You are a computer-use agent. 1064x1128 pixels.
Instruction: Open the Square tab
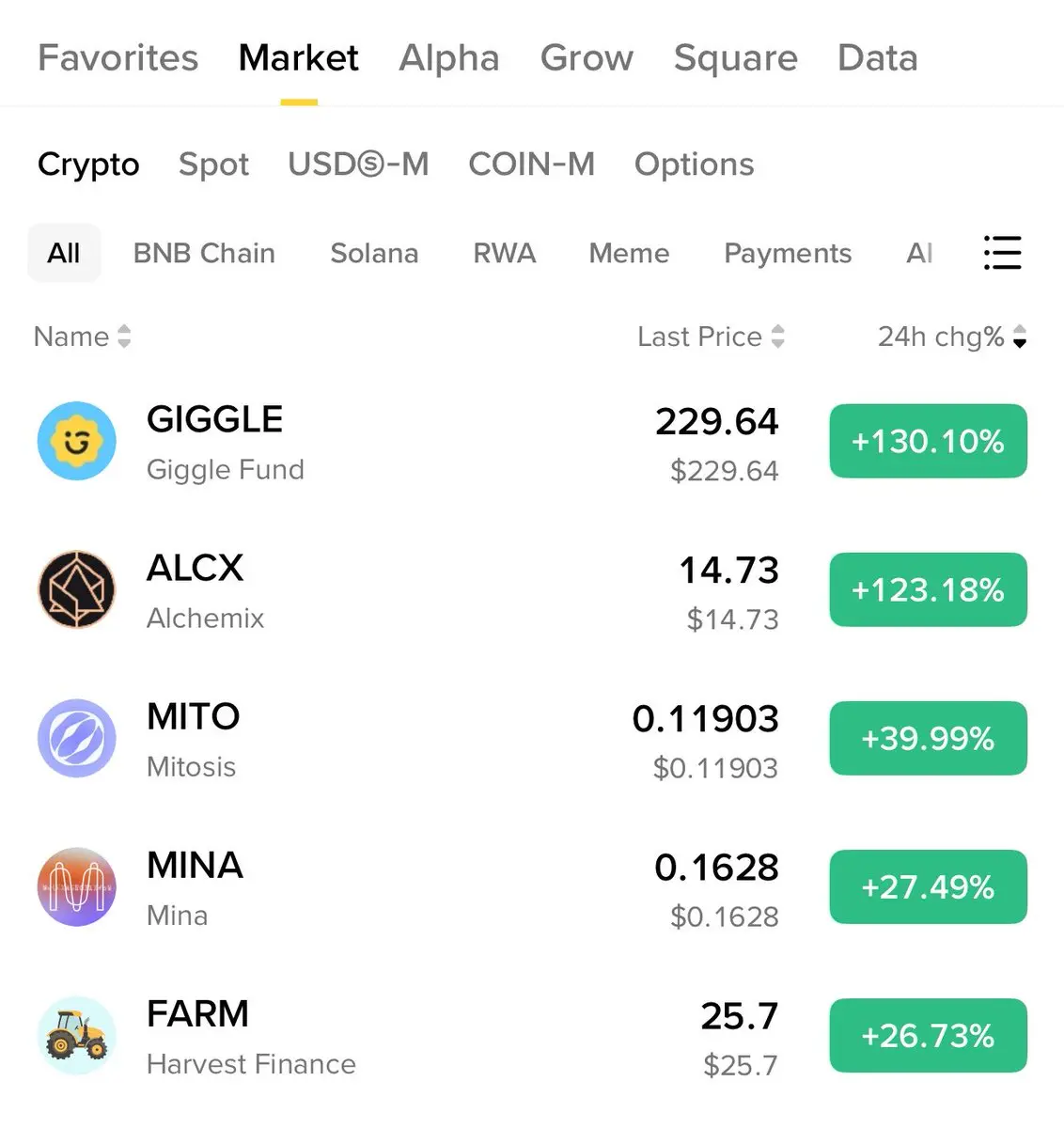tap(735, 58)
